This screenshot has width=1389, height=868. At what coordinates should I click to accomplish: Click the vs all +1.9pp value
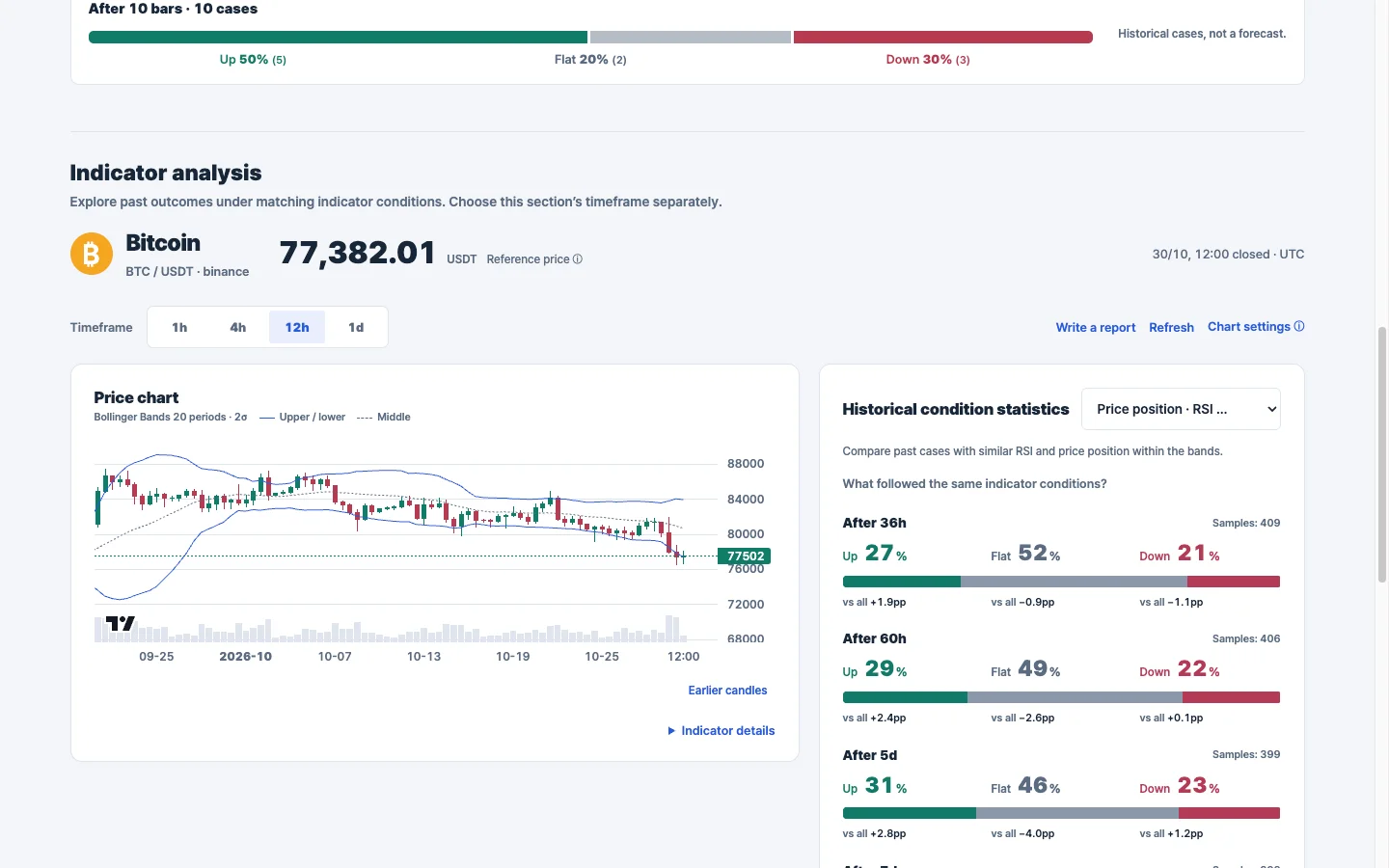point(874,602)
